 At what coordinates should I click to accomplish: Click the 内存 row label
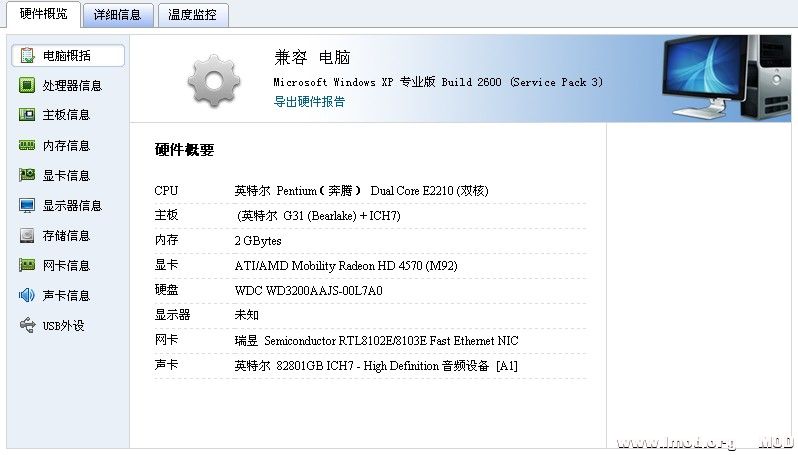point(166,240)
